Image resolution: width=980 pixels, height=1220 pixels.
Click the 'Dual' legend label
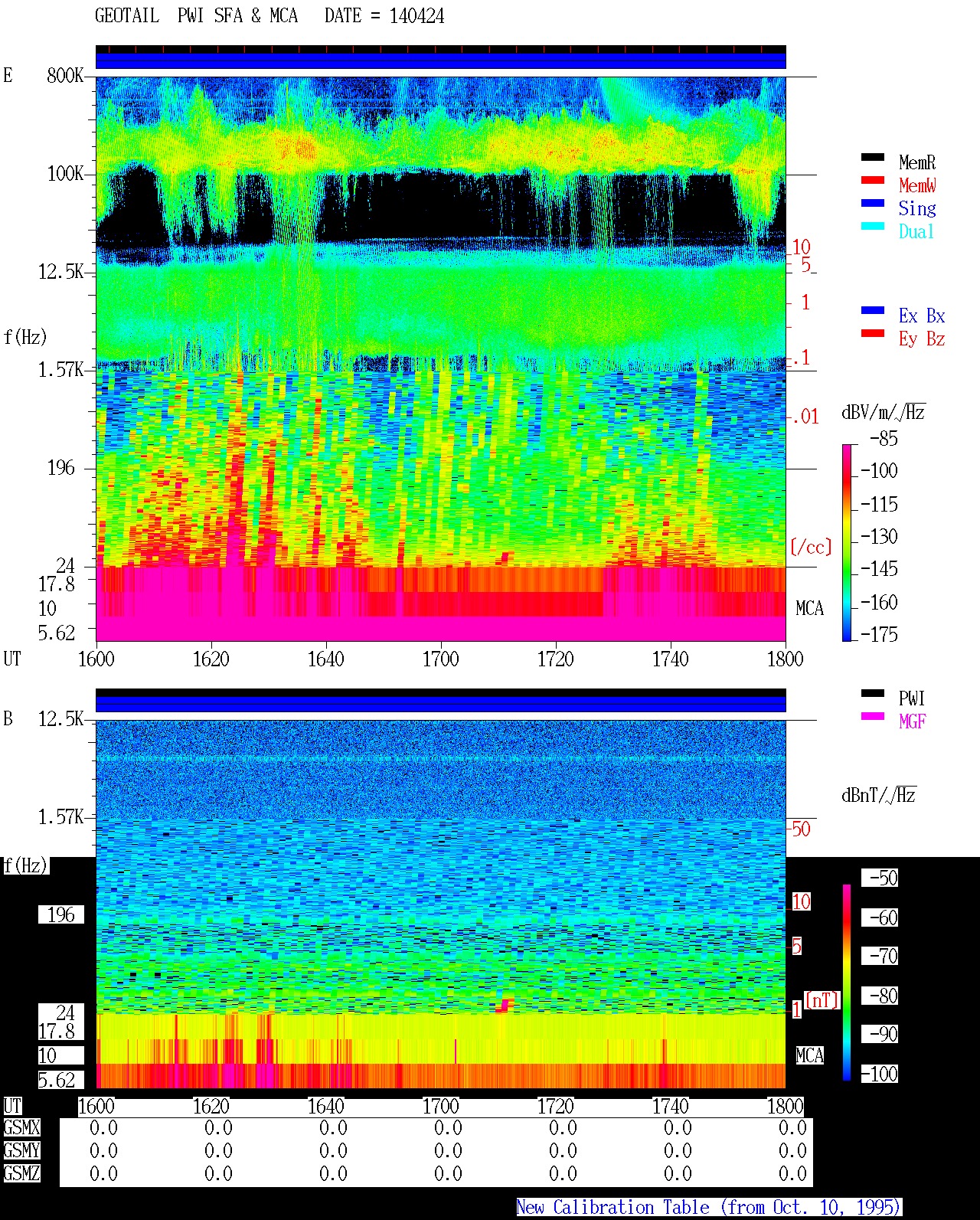916,231
